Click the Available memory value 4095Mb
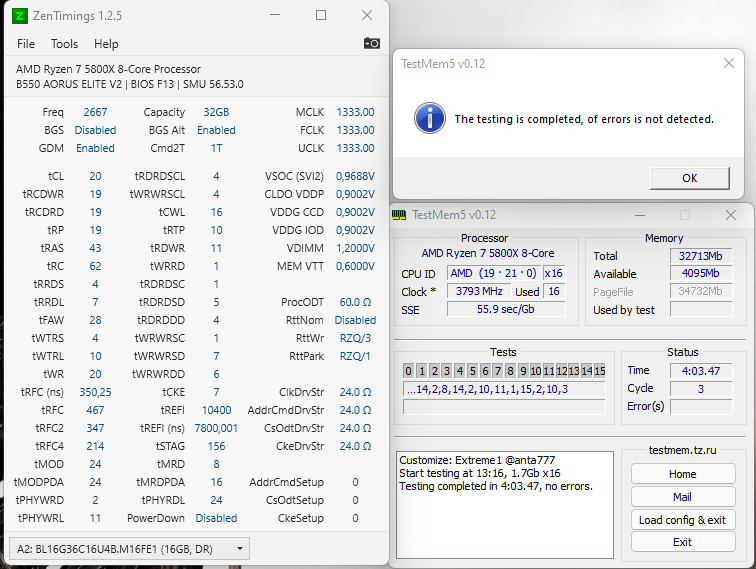The width and height of the screenshot is (756, 569). tap(701, 273)
